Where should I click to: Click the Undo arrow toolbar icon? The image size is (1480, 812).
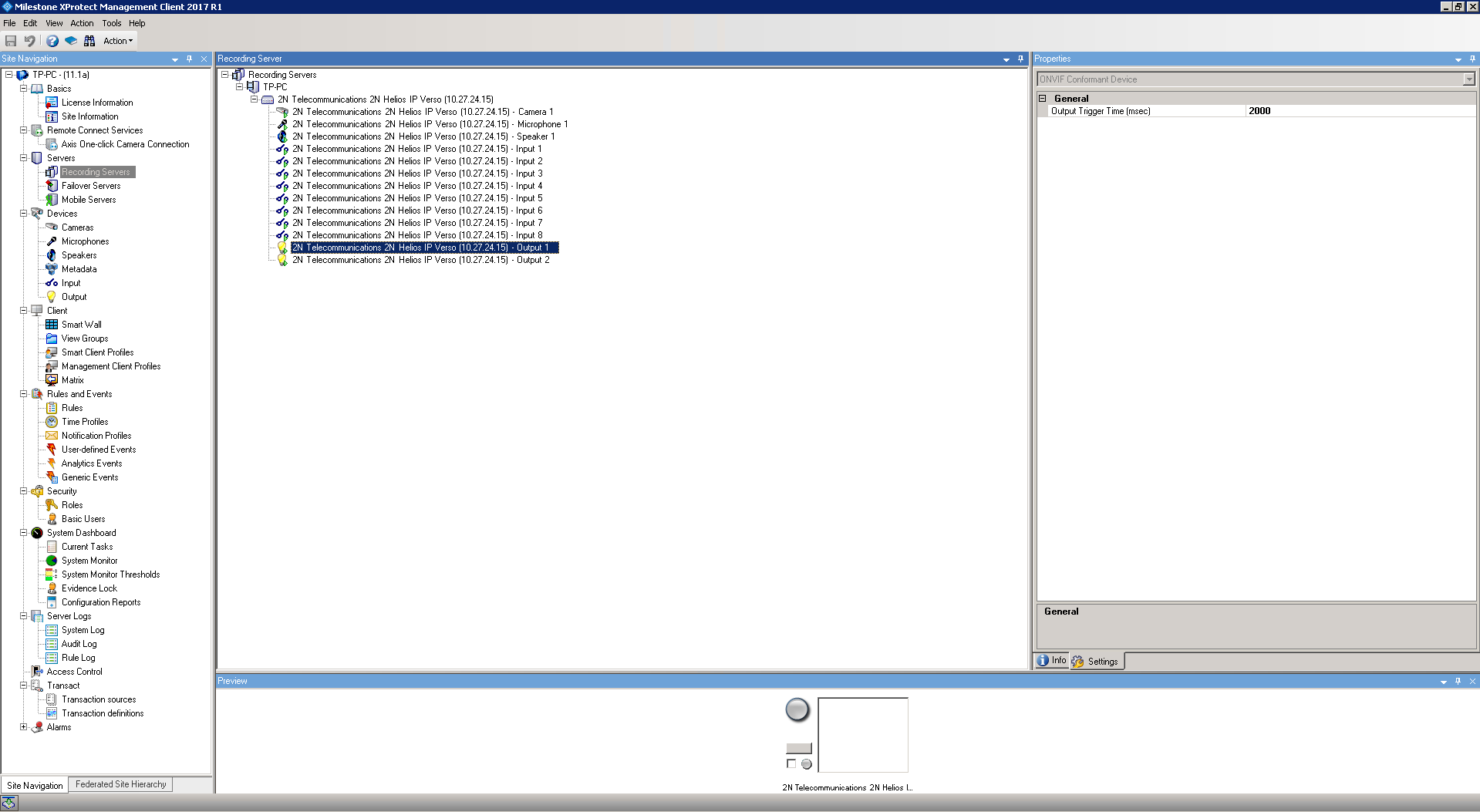pyautogui.click(x=30, y=41)
